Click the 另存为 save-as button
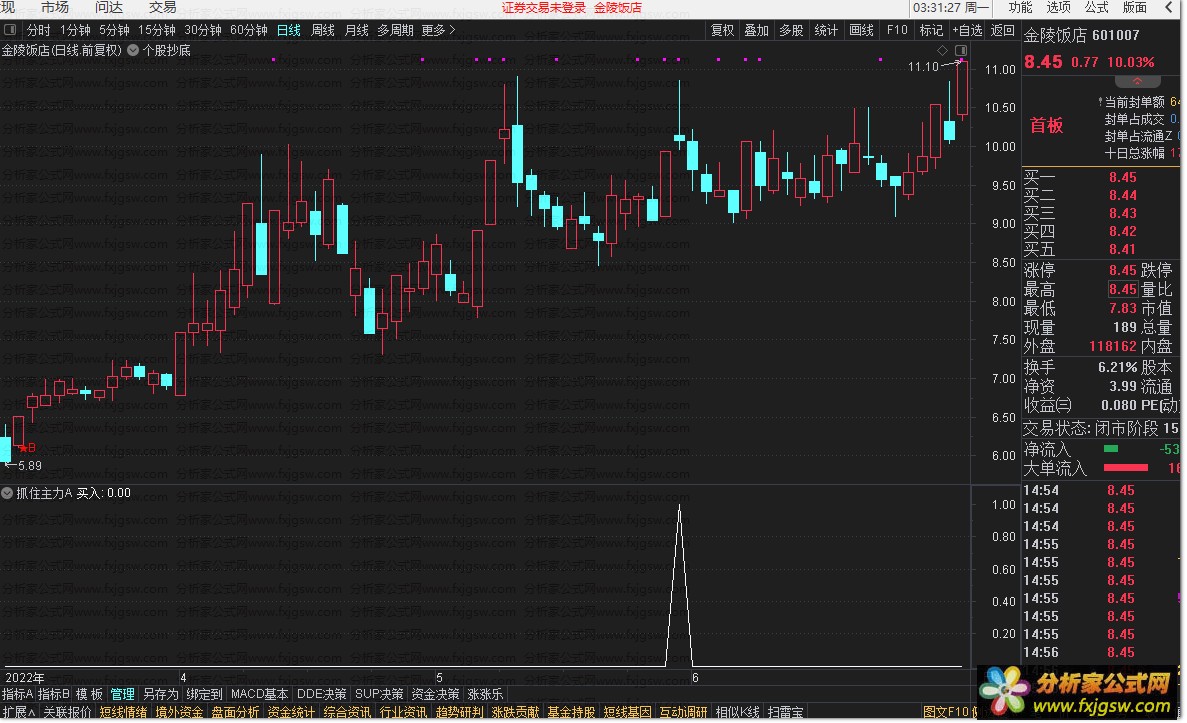Screen dimensions: 1187x723 pyautogui.click(x=160, y=694)
